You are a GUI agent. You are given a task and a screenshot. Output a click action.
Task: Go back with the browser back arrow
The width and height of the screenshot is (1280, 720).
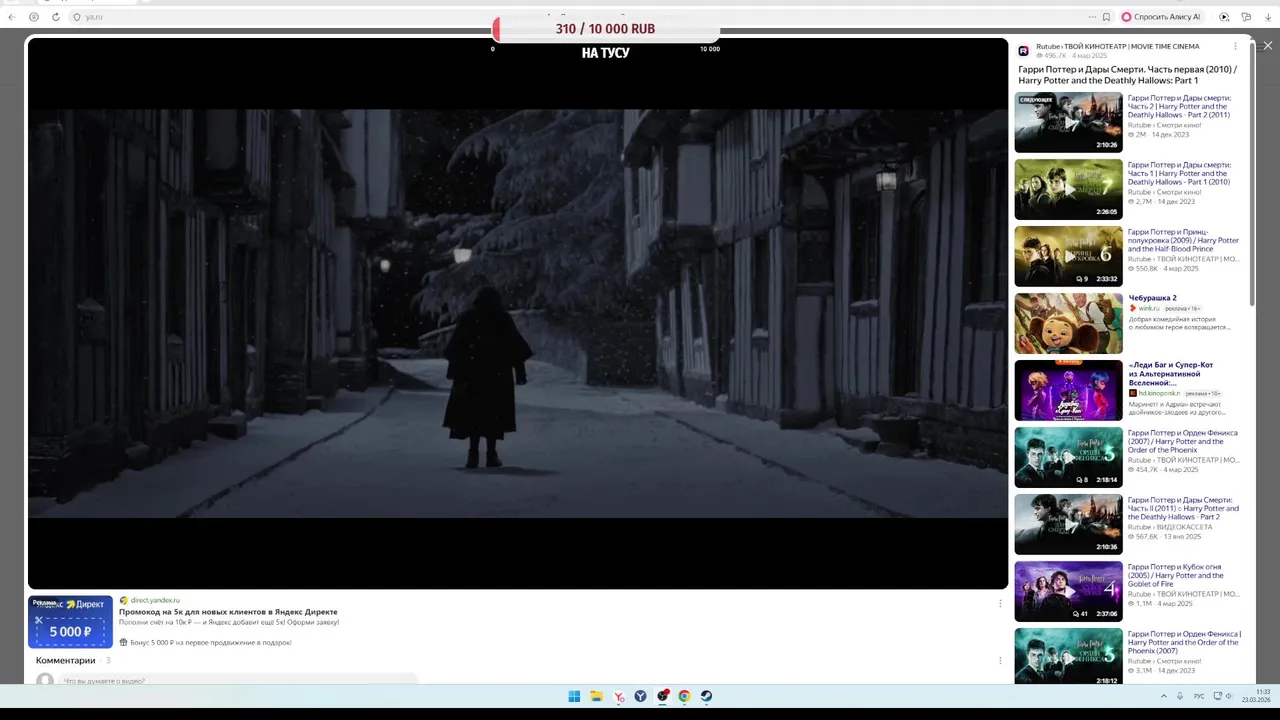pos(12,17)
